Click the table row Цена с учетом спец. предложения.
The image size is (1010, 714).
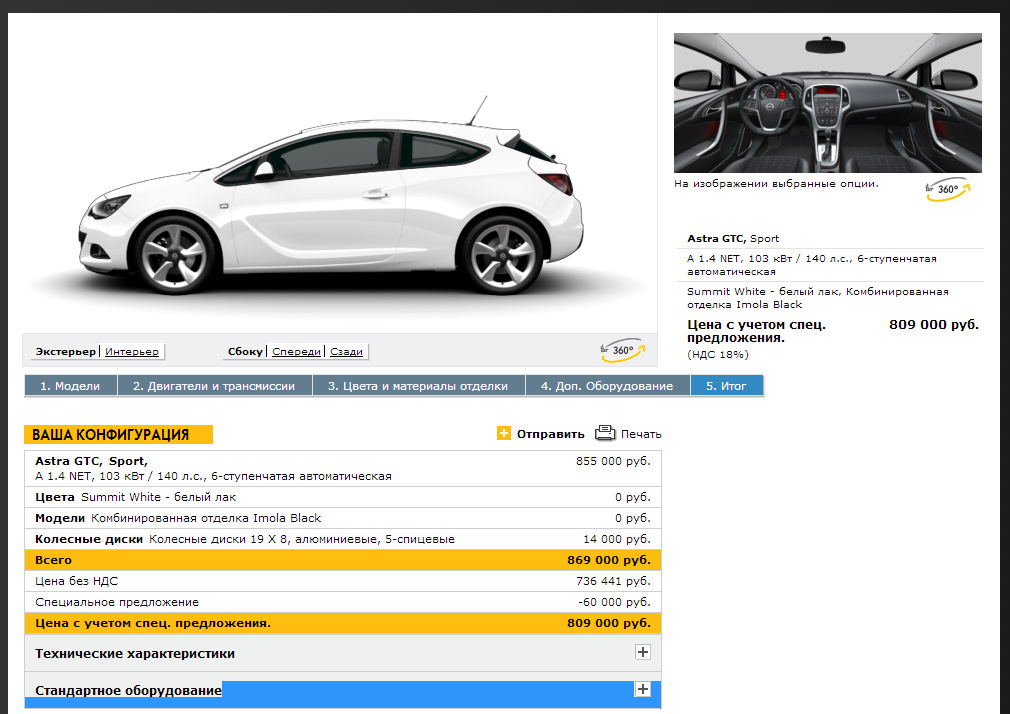tap(343, 623)
